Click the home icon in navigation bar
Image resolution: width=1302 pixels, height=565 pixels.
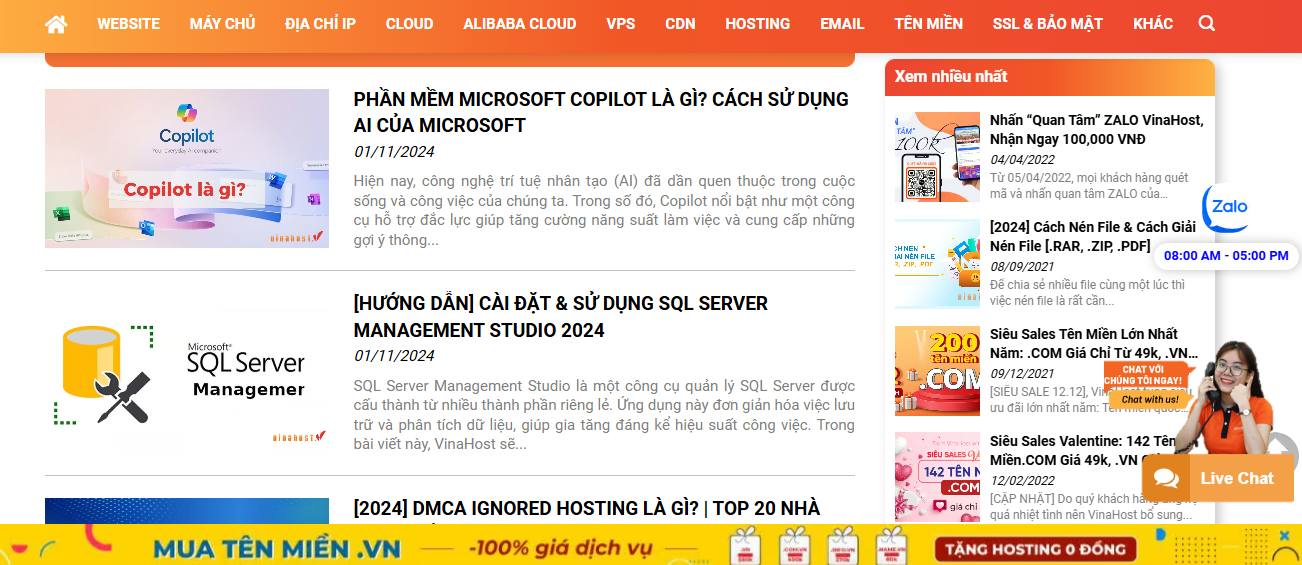point(56,24)
